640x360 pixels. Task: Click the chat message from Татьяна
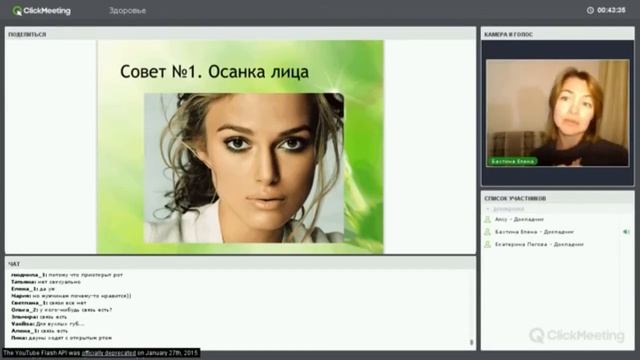tap(46, 282)
